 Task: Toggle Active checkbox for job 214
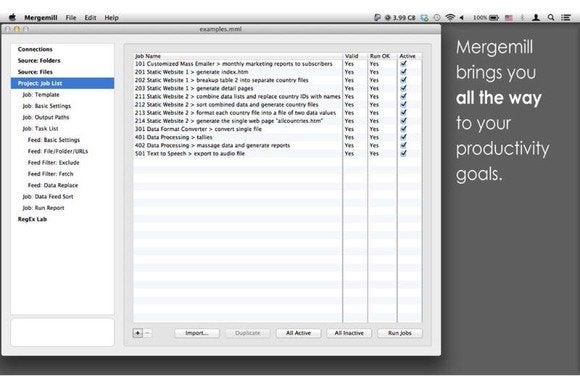coord(404,121)
